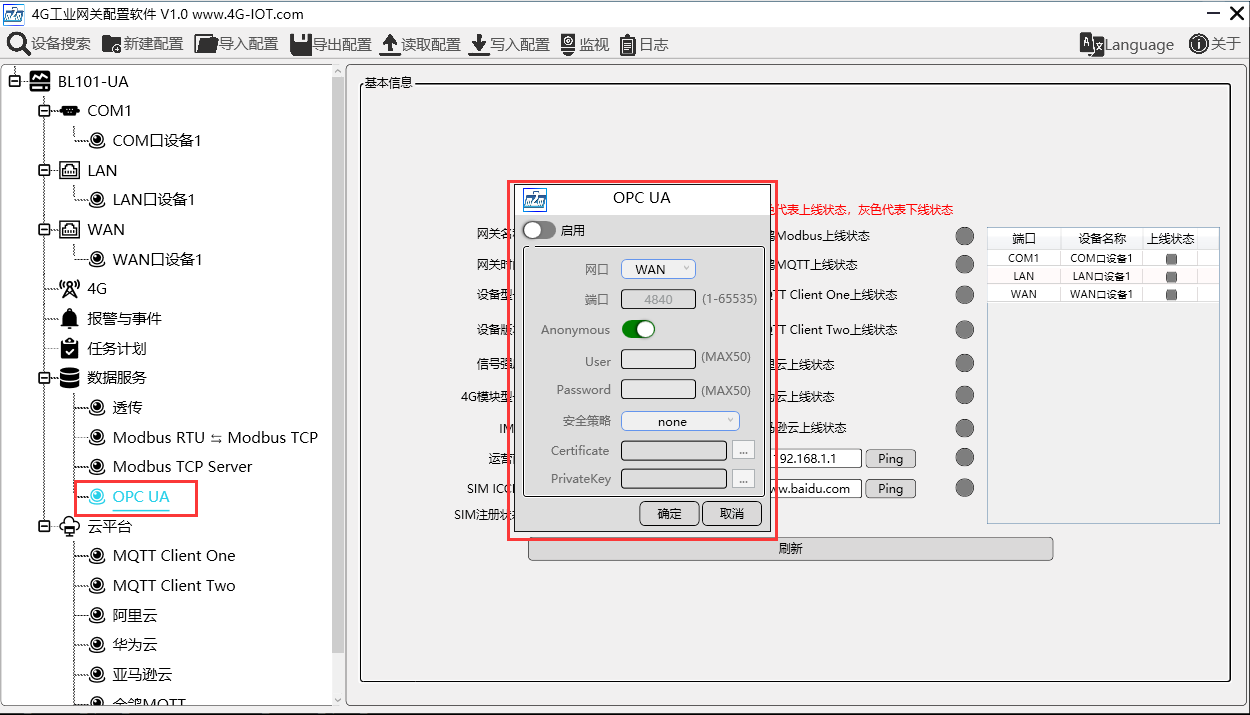
Task: Click the BL101-UA gateway device icon
Action: pos(40,81)
